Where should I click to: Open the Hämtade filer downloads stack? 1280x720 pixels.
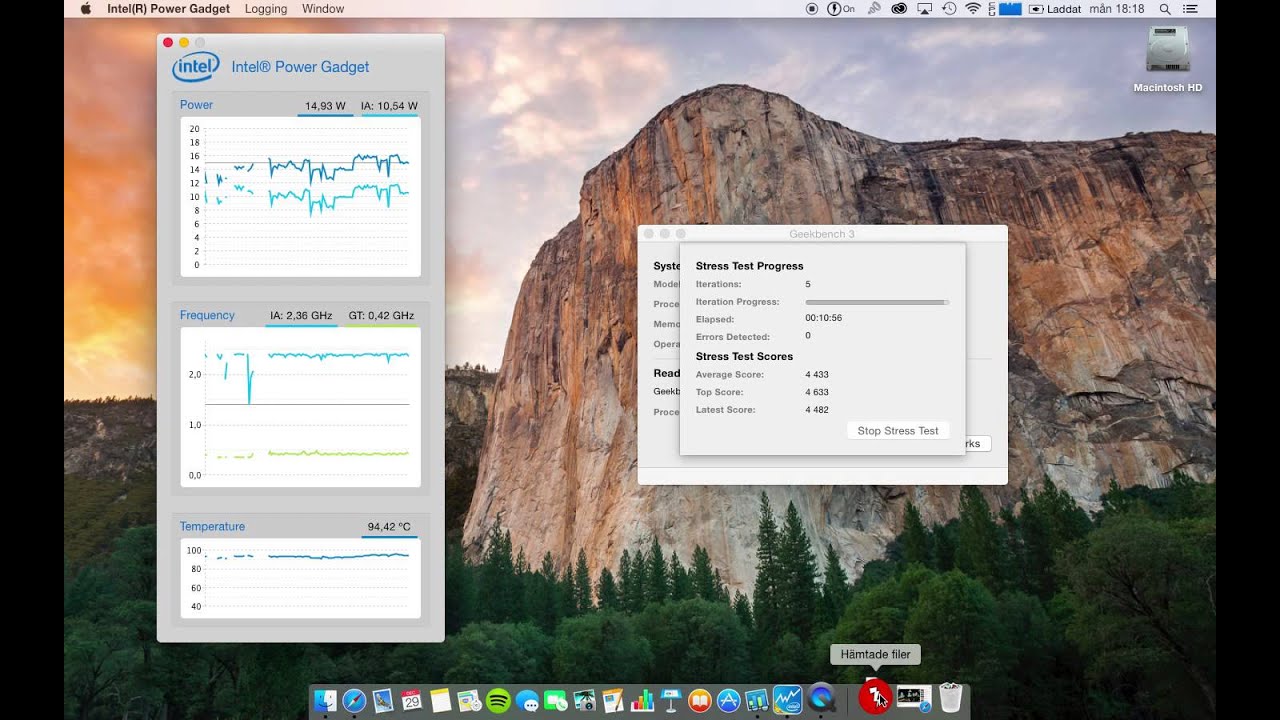coord(875,698)
